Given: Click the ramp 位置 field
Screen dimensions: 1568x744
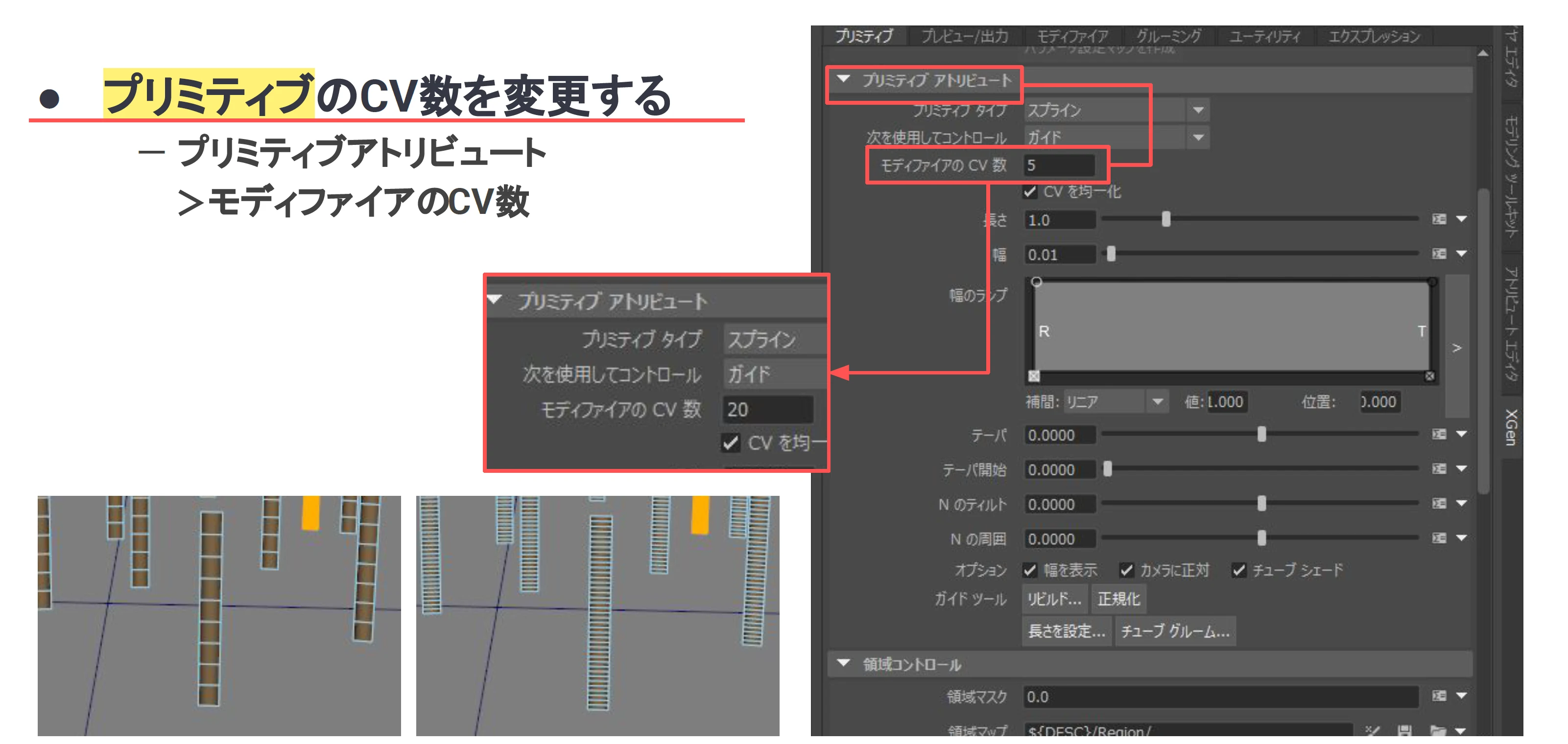Looking at the screenshot, I should [x=1379, y=401].
